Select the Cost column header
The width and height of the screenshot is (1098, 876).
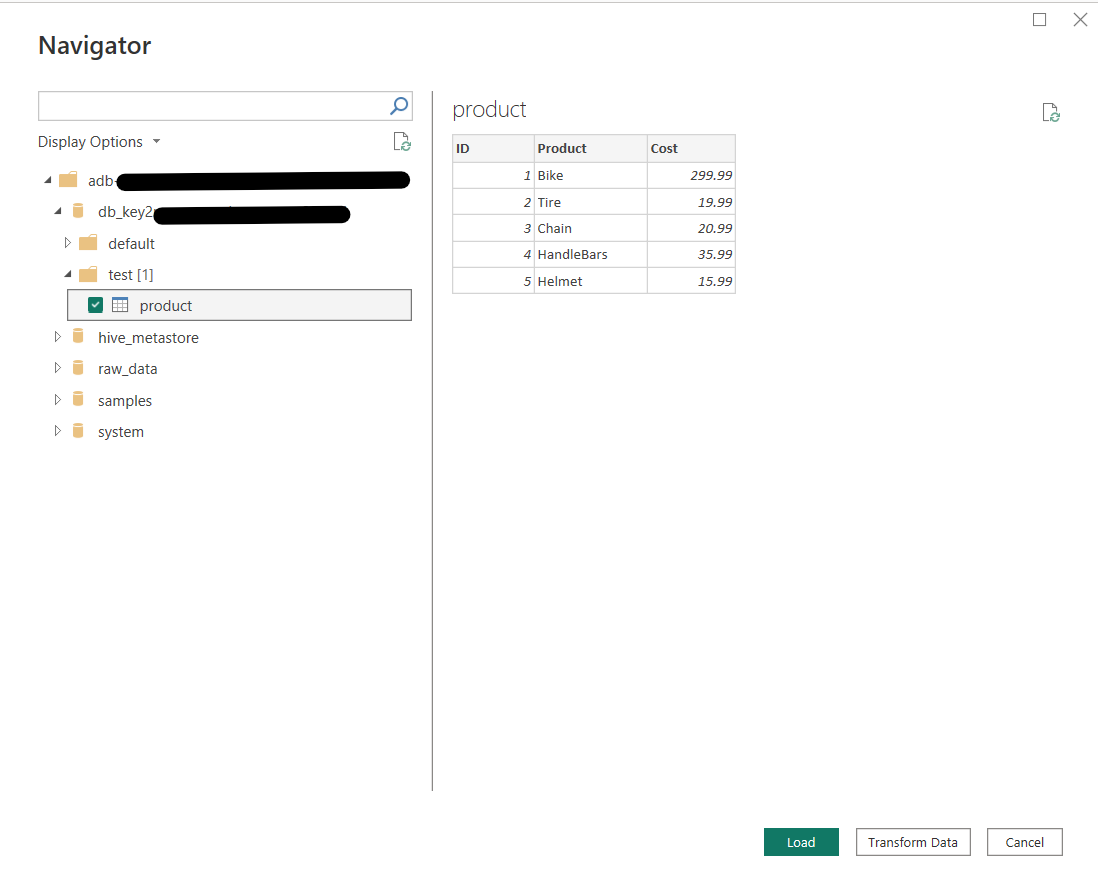(690, 149)
